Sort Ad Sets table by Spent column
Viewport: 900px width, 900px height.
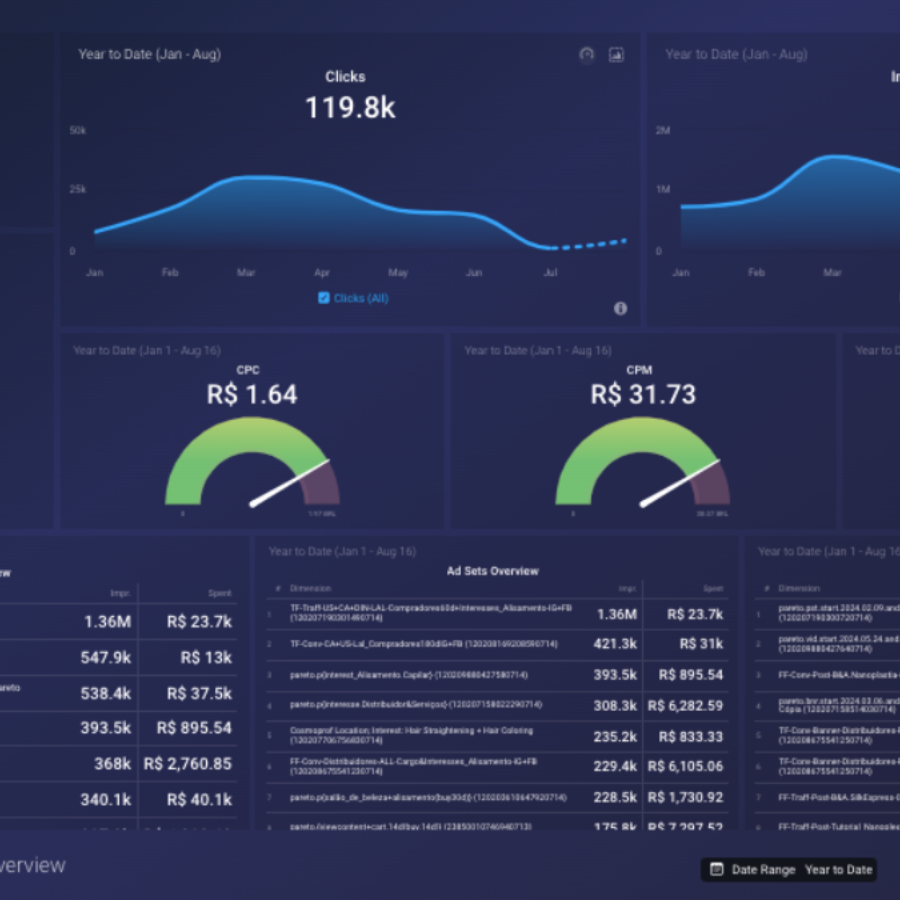[x=713, y=588]
